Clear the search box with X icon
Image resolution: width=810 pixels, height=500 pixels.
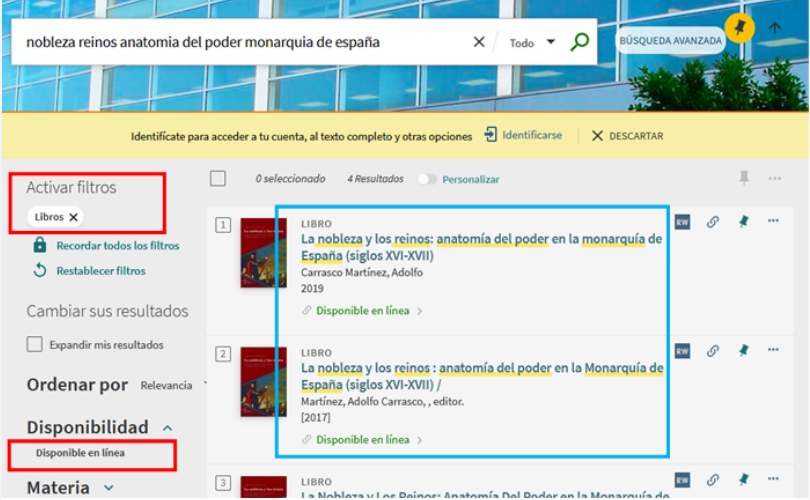click(x=479, y=43)
